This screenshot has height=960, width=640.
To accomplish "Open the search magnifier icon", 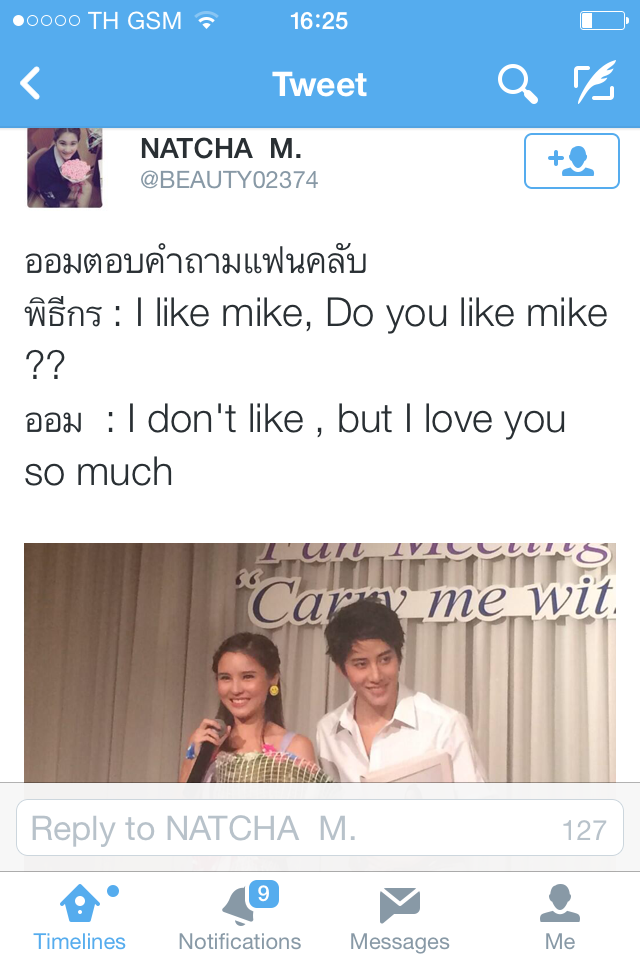I will [x=518, y=84].
